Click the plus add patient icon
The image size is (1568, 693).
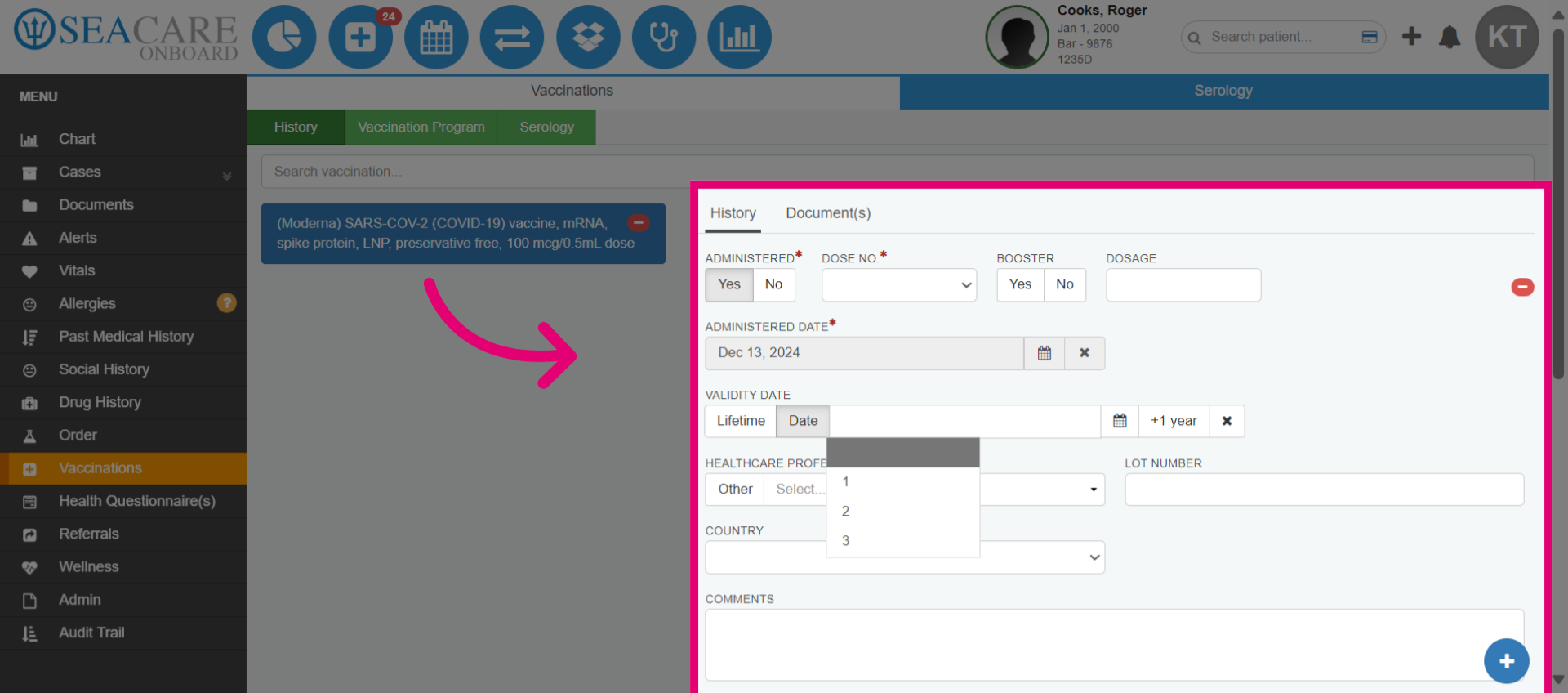click(x=1411, y=36)
